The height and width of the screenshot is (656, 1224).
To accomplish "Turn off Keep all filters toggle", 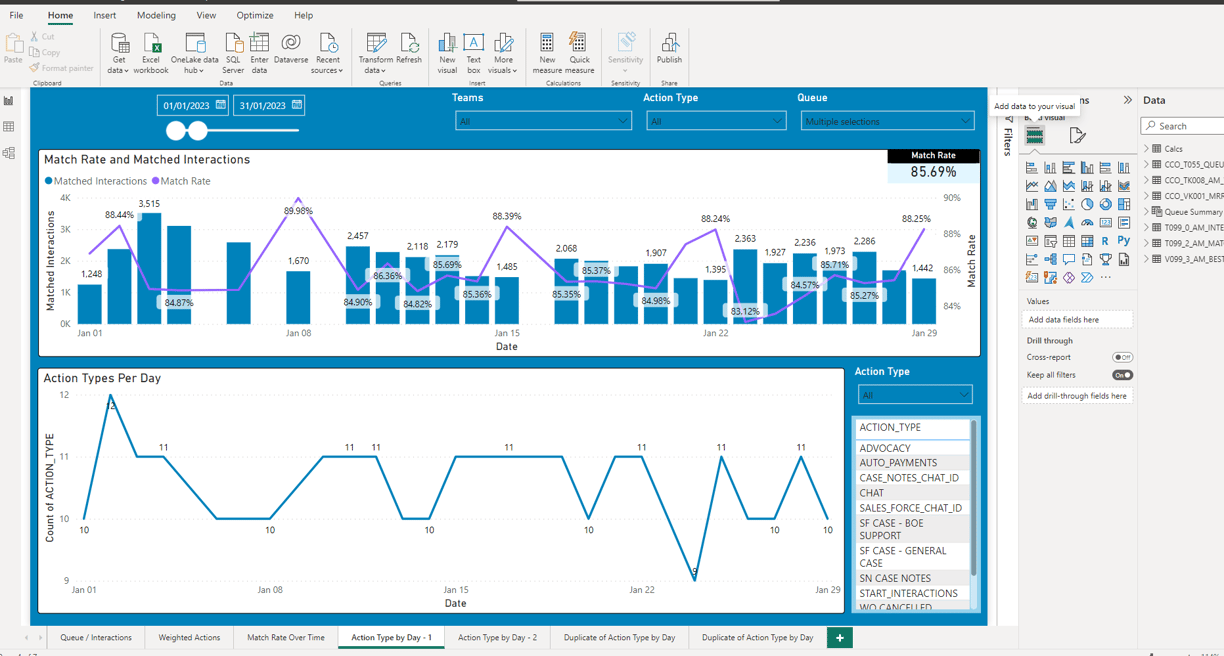I will point(1122,375).
